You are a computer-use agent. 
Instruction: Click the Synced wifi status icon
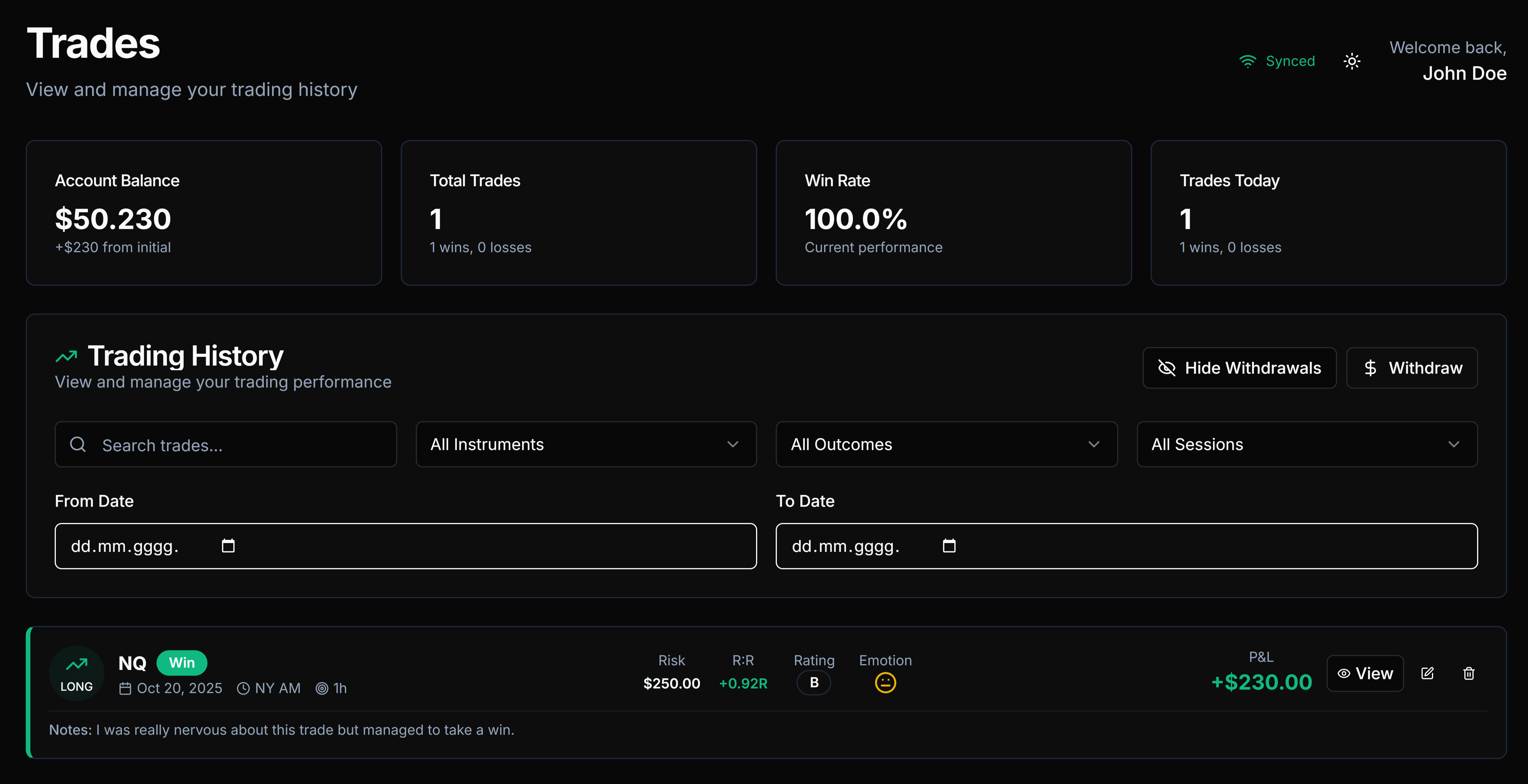1247,61
